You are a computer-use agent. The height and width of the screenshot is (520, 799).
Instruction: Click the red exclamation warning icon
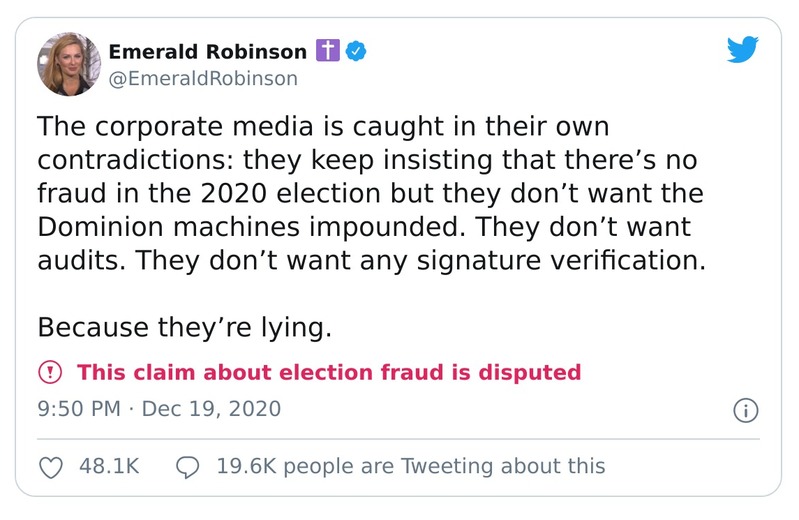point(50,373)
